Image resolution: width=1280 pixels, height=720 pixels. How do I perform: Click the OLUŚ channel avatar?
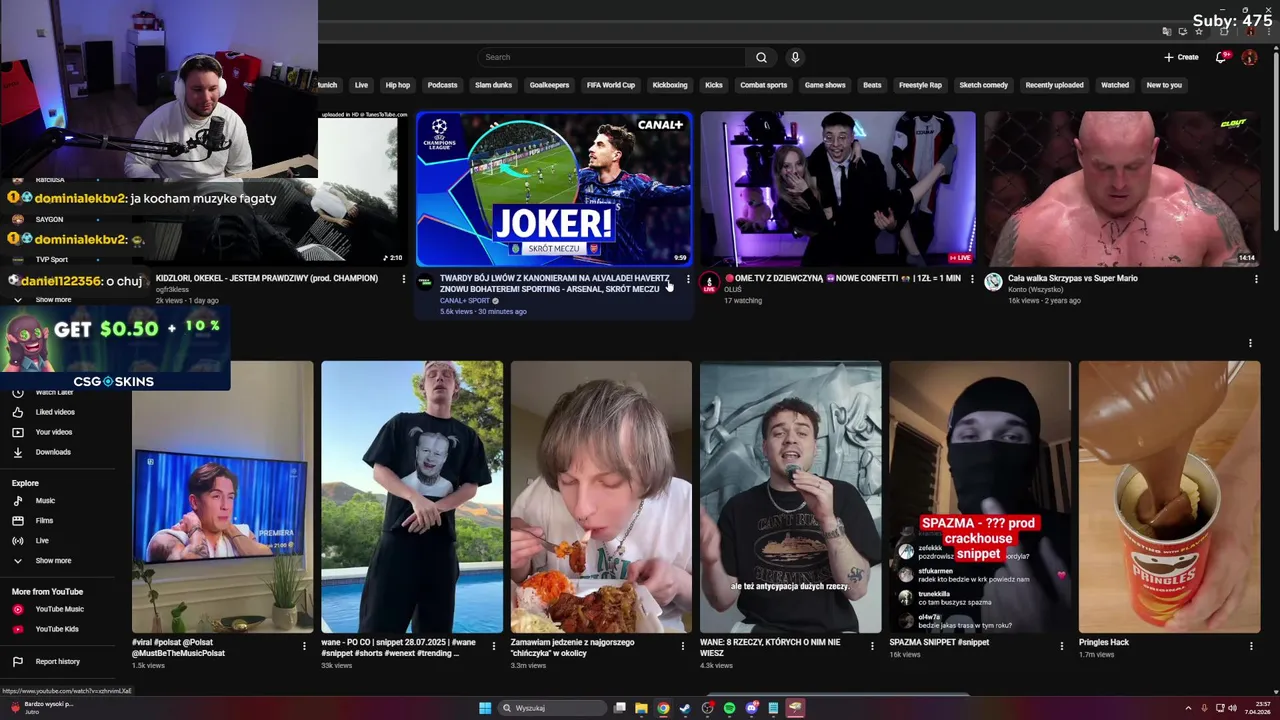pyautogui.click(x=709, y=283)
